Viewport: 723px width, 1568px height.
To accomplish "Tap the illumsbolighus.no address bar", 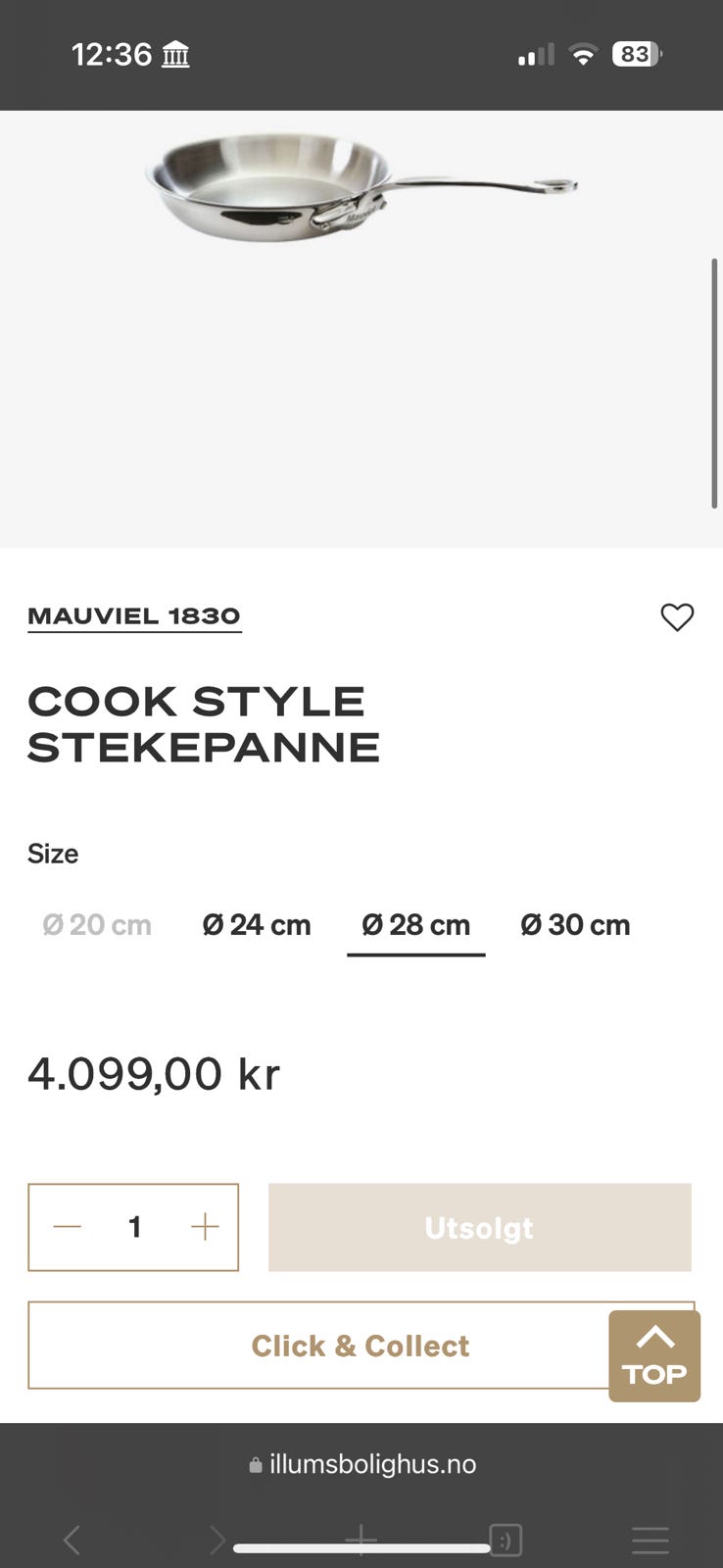I will click(x=362, y=1465).
